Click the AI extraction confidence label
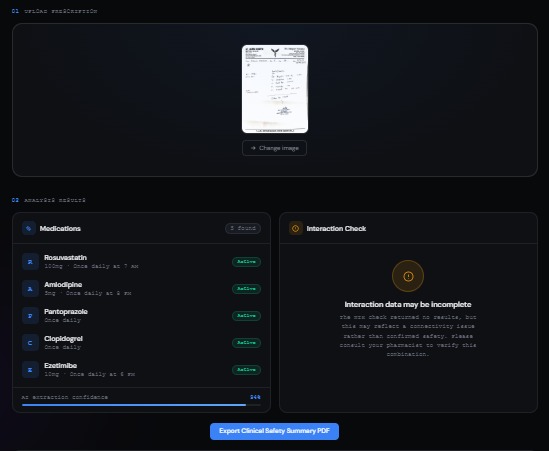Screen dimensions: 549x451 tap(65, 397)
